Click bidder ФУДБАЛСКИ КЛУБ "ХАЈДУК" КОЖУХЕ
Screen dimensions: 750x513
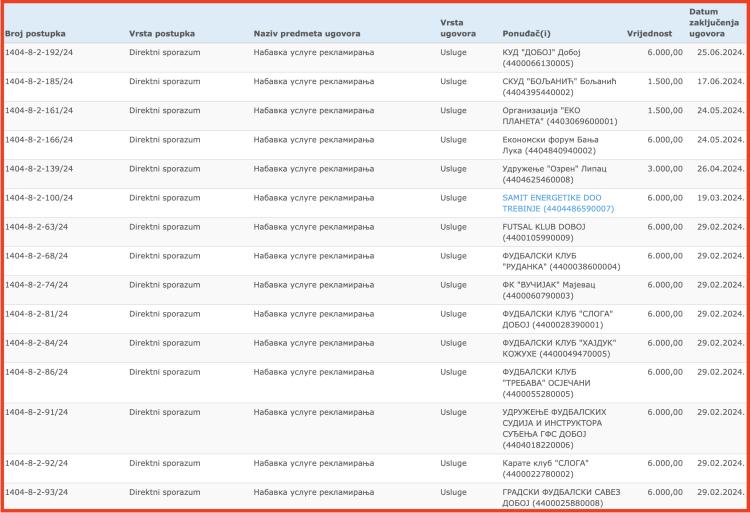[559, 348]
